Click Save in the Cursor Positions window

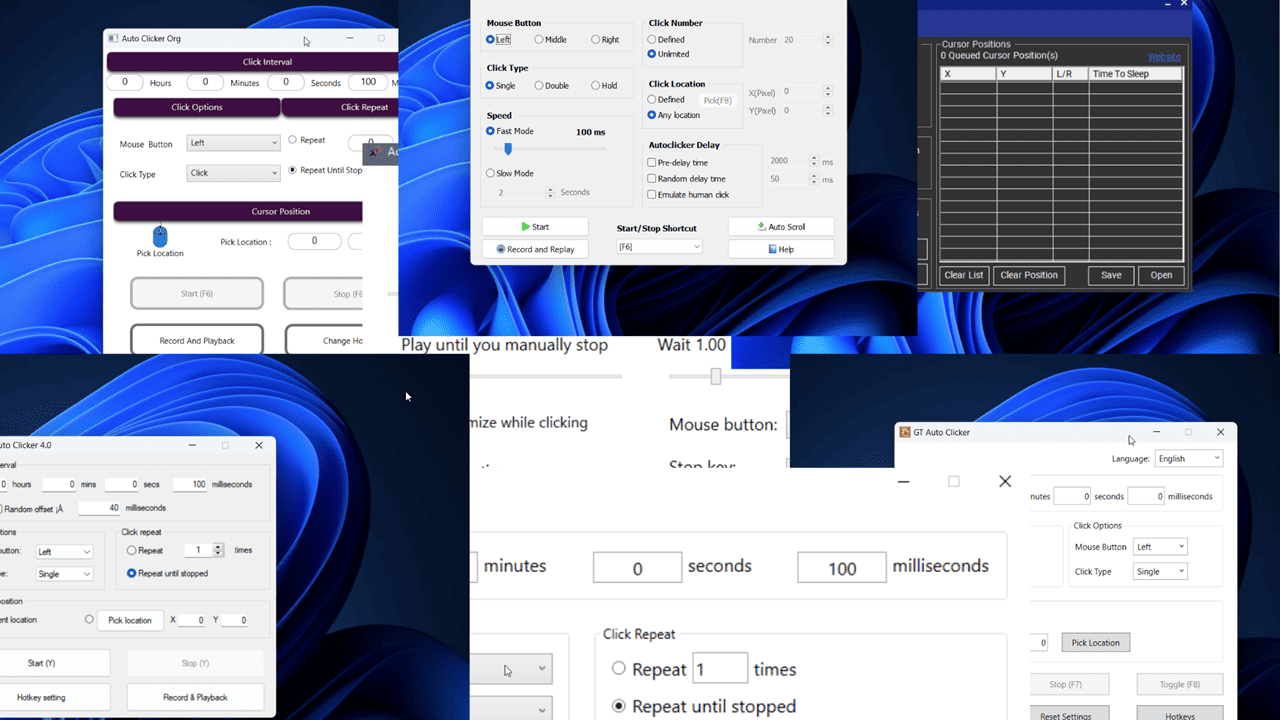coord(1111,275)
